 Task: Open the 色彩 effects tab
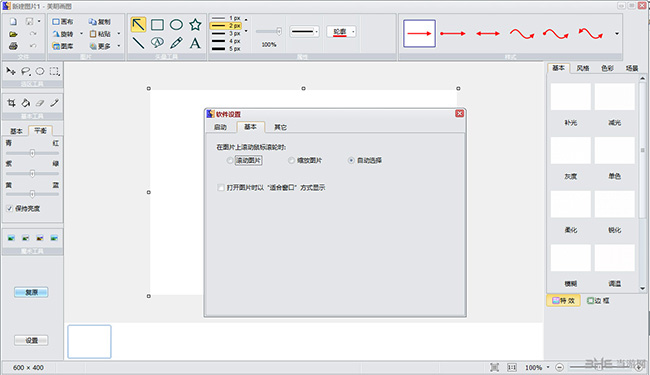(607, 68)
